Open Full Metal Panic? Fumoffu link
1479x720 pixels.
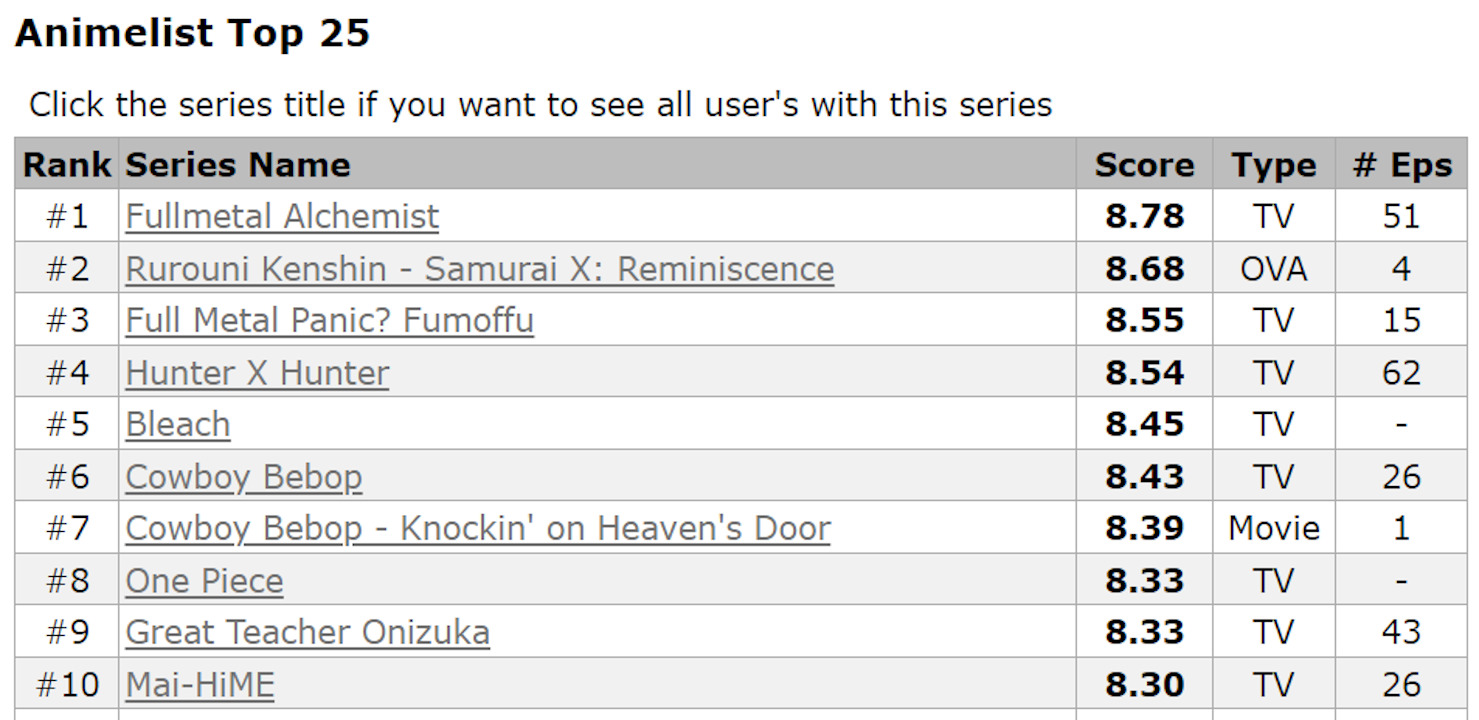click(x=329, y=321)
